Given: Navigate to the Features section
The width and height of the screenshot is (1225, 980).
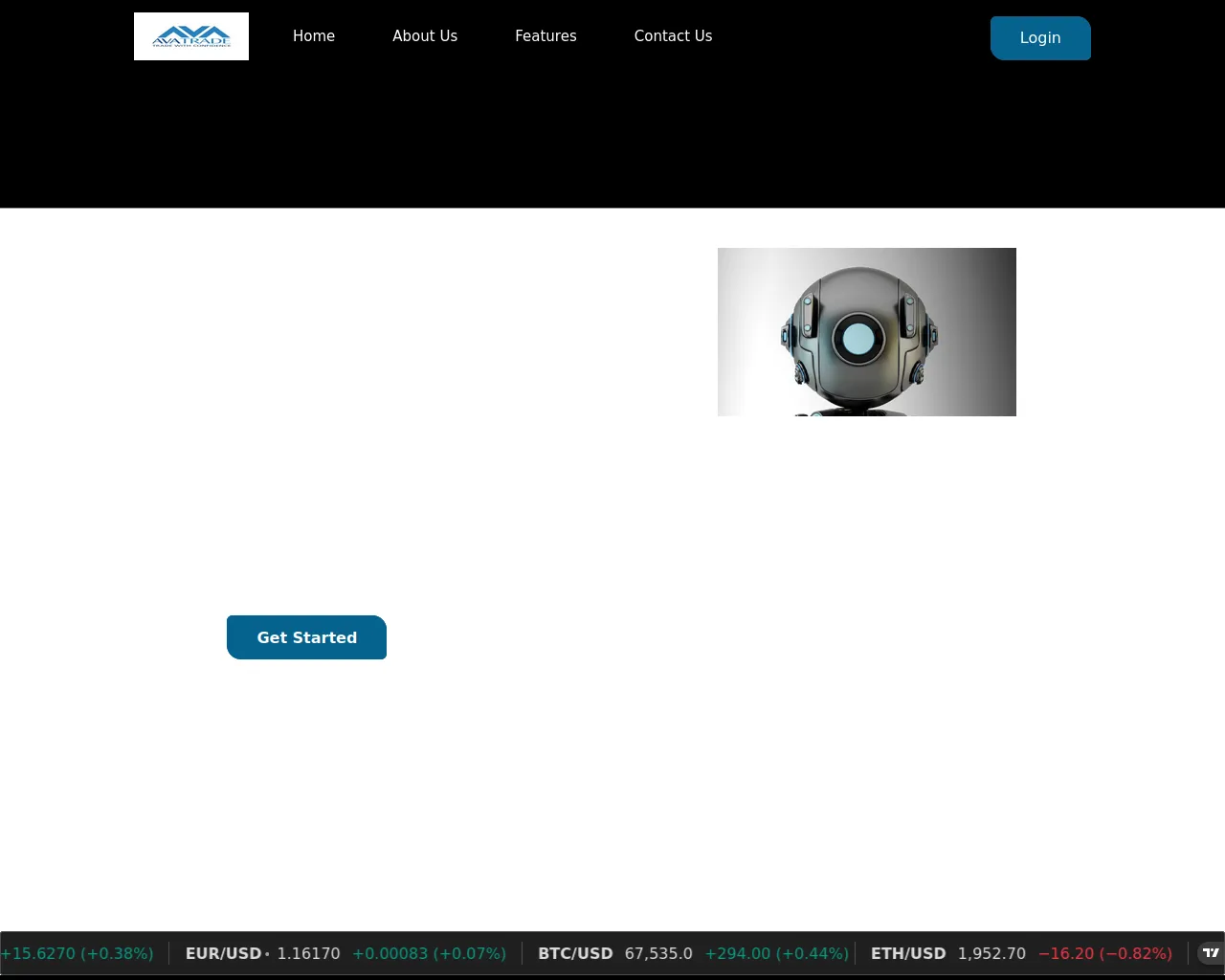Looking at the screenshot, I should pos(546,36).
